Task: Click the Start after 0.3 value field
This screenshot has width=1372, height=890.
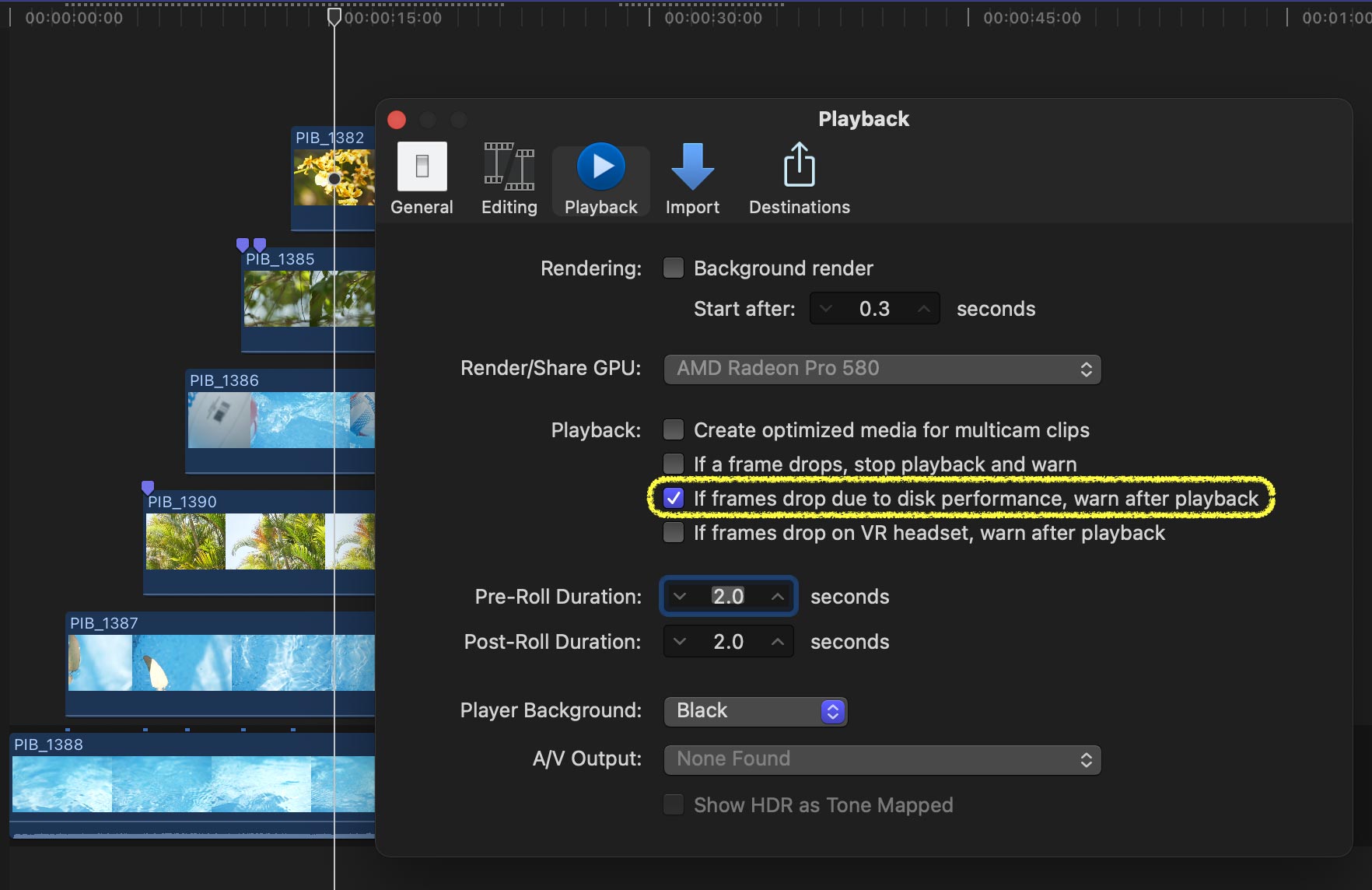Action: click(x=875, y=309)
